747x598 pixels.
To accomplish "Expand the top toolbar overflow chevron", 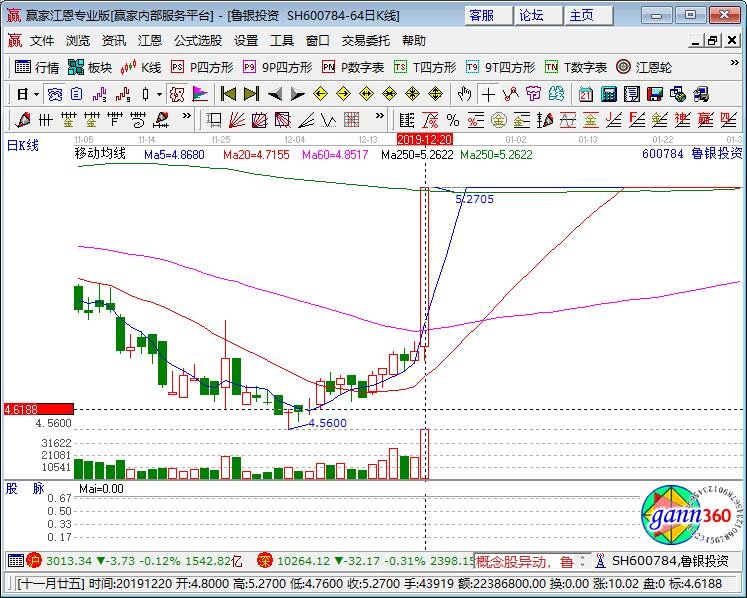I will coord(735,63).
